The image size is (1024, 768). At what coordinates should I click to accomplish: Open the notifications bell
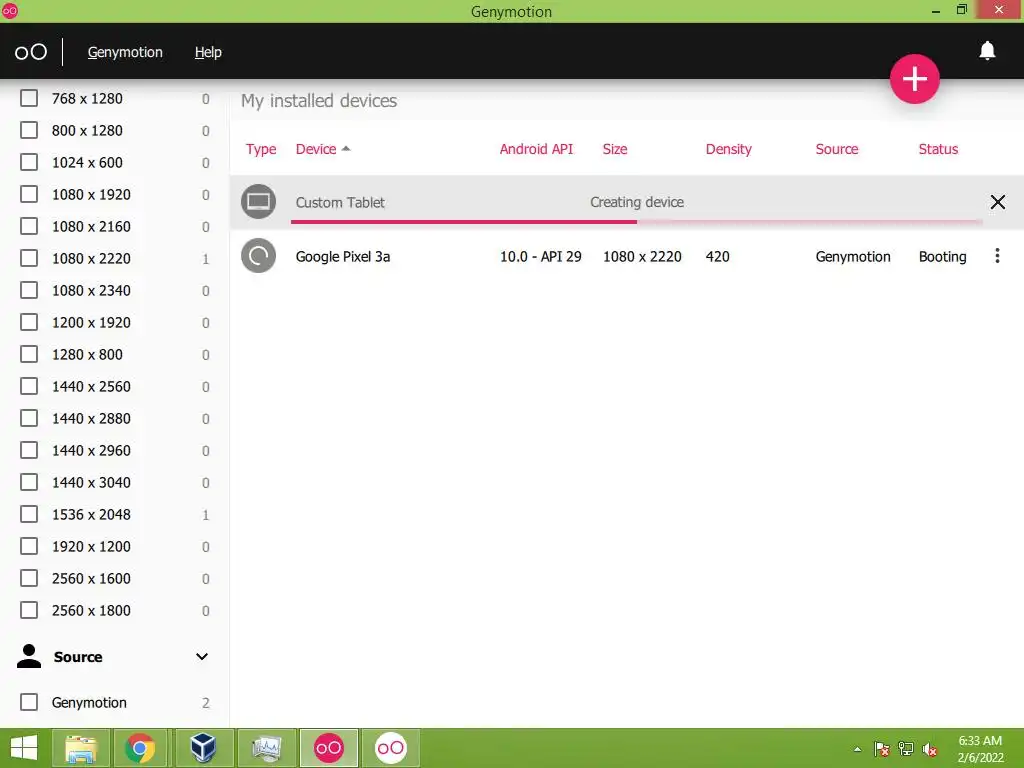[x=987, y=51]
